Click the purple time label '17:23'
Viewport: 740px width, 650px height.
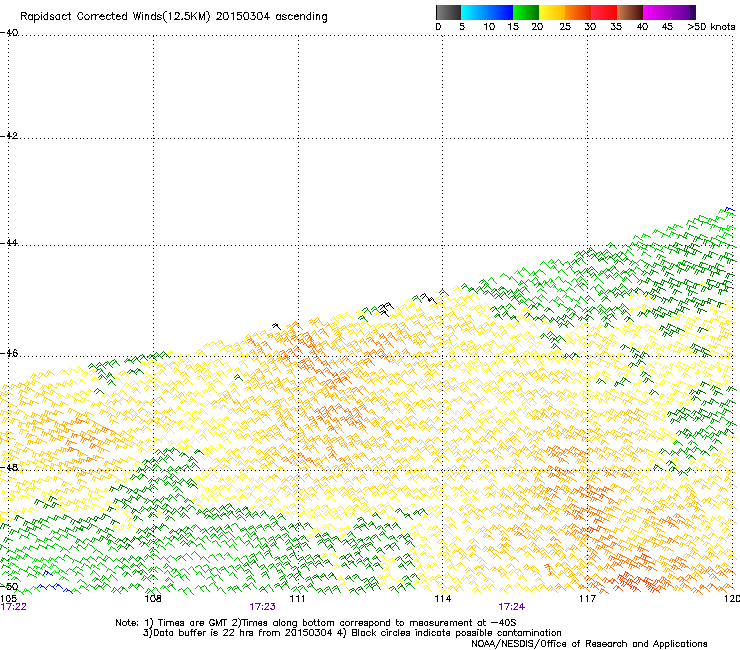click(262, 607)
